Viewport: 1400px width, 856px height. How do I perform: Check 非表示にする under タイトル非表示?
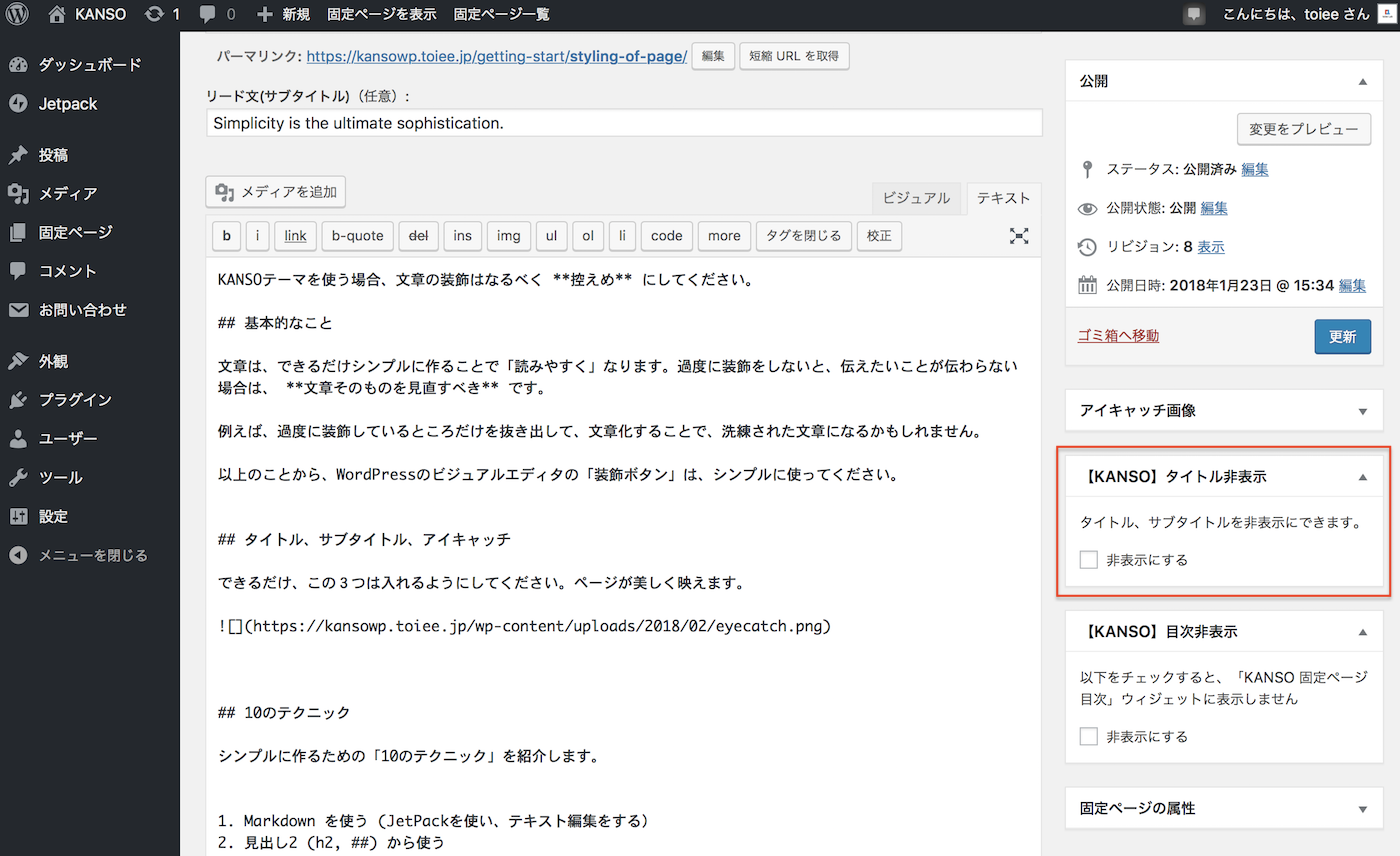(x=1089, y=560)
